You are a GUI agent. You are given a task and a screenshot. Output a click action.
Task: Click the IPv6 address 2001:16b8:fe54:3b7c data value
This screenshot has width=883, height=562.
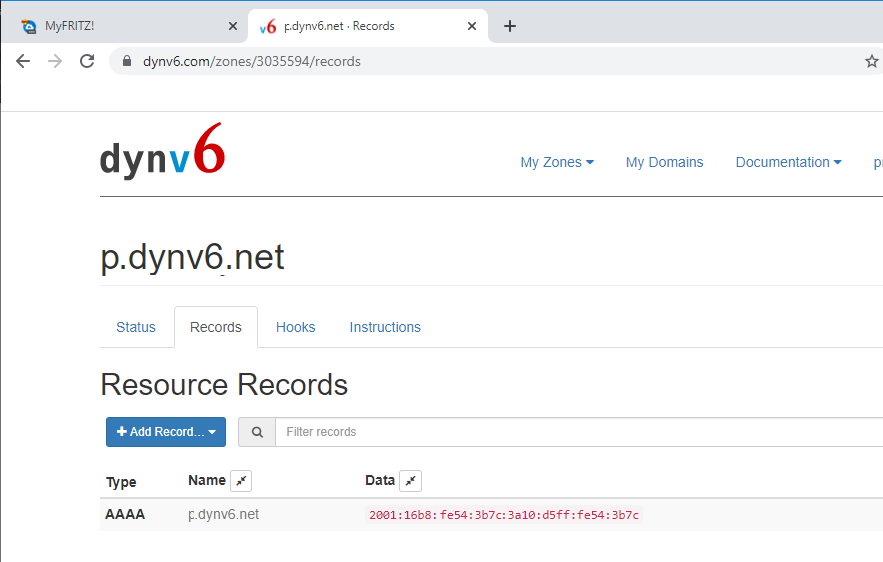pos(504,515)
